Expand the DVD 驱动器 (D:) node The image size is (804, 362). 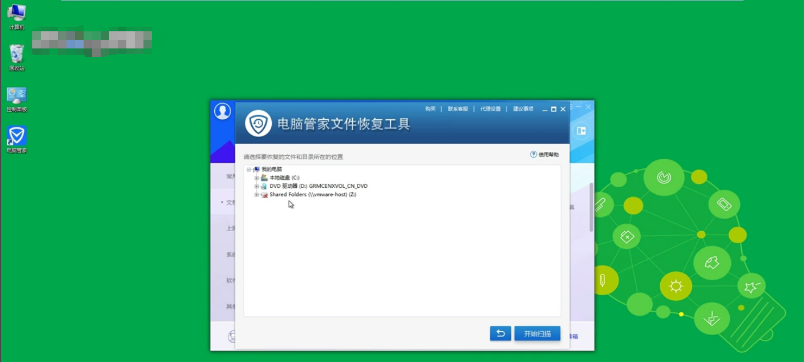[x=257, y=187]
